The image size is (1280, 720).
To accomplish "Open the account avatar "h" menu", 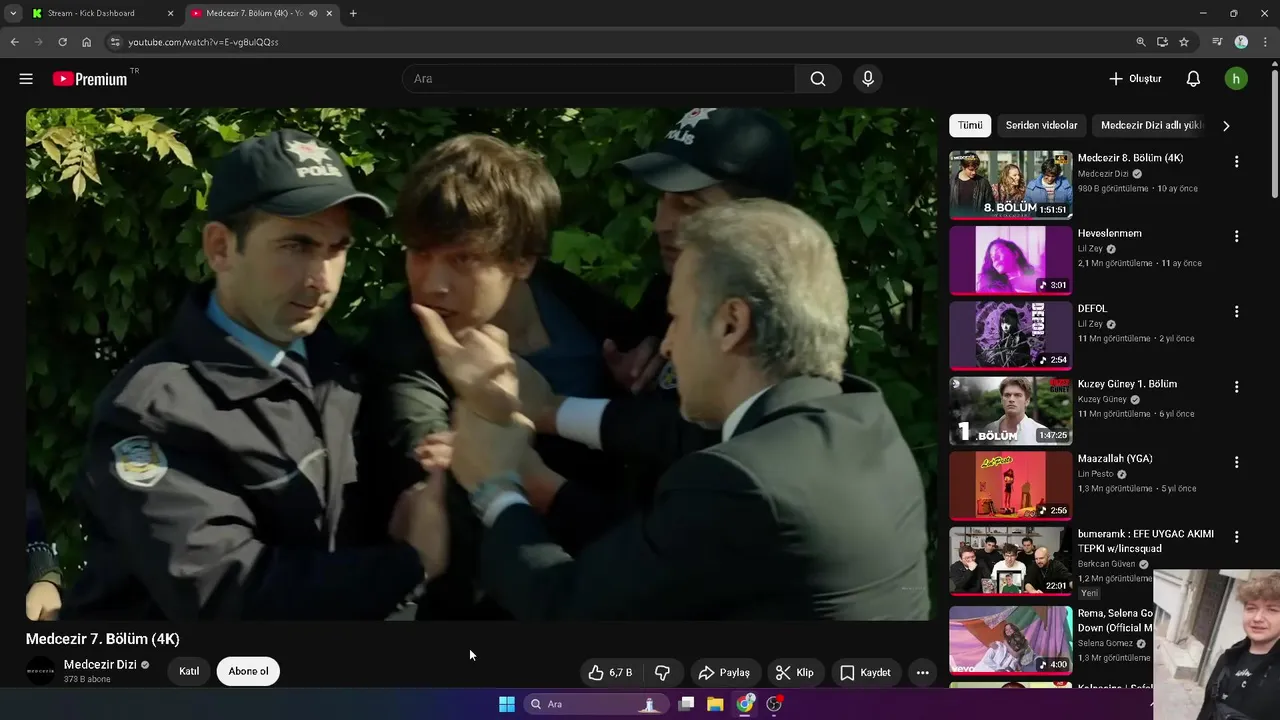I will pyautogui.click(x=1236, y=79).
